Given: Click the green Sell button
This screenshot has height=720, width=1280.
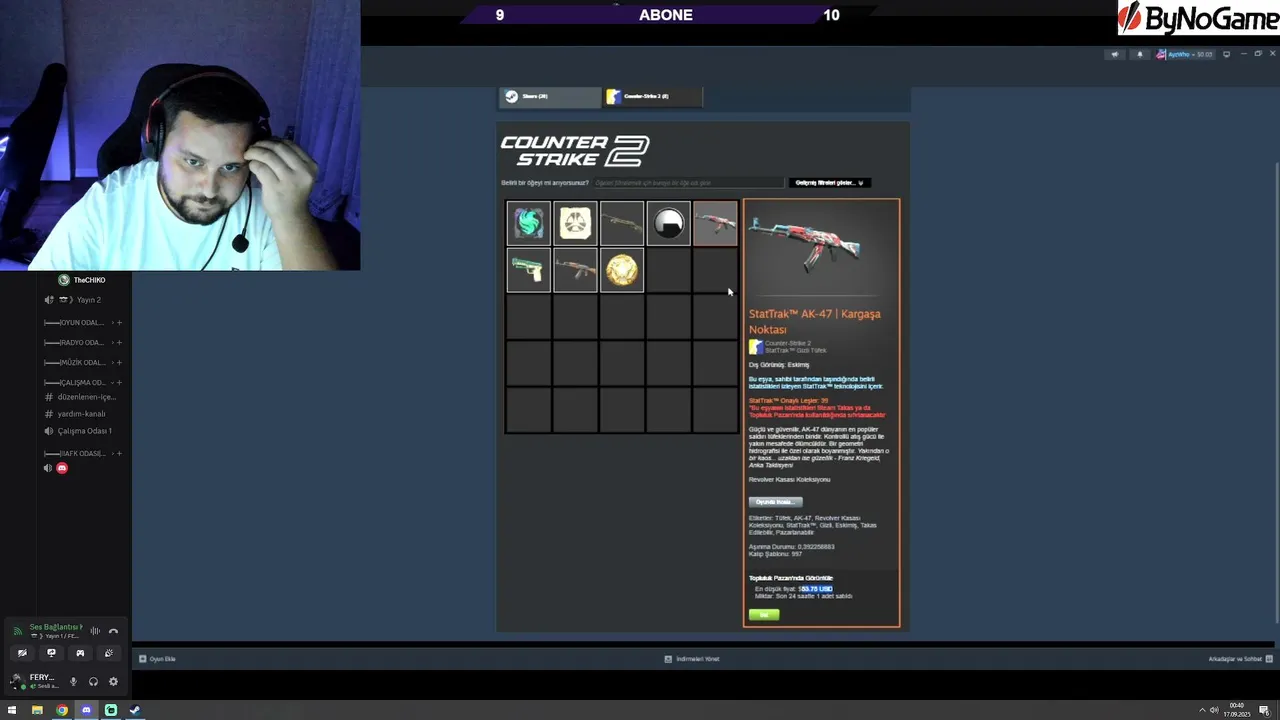Looking at the screenshot, I should coord(764,615).
